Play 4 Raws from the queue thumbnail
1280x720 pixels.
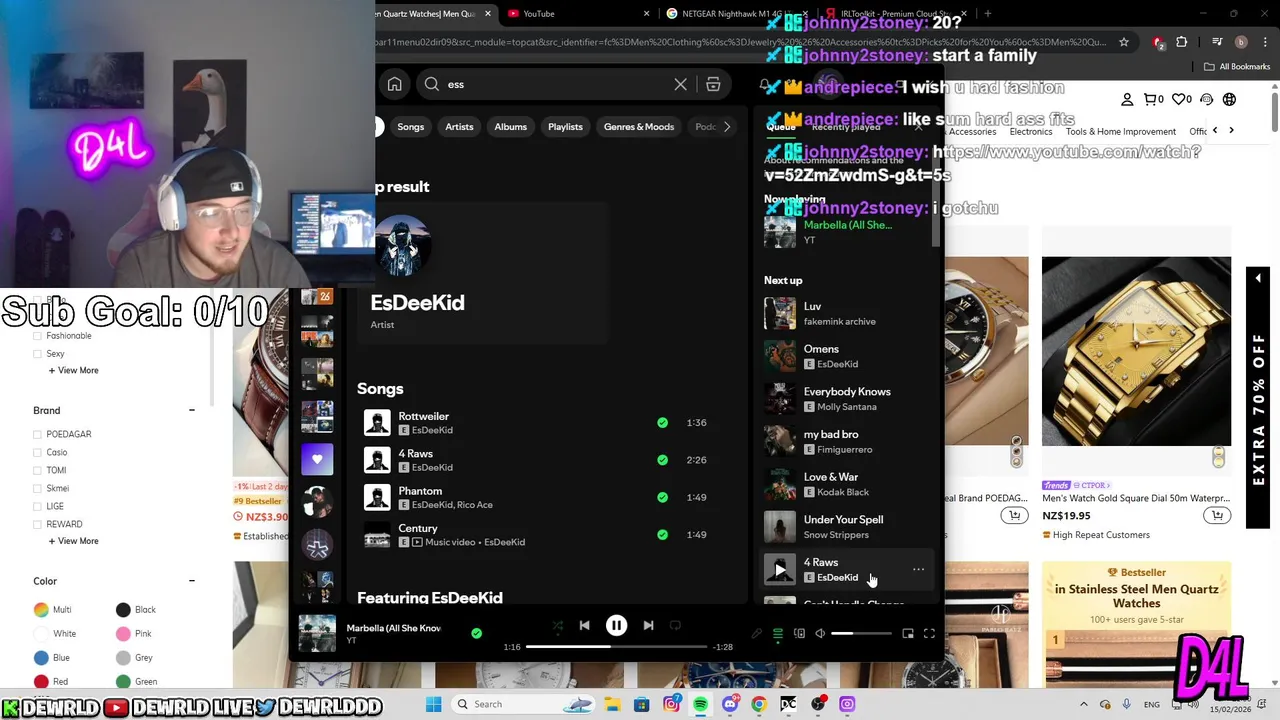780,570
